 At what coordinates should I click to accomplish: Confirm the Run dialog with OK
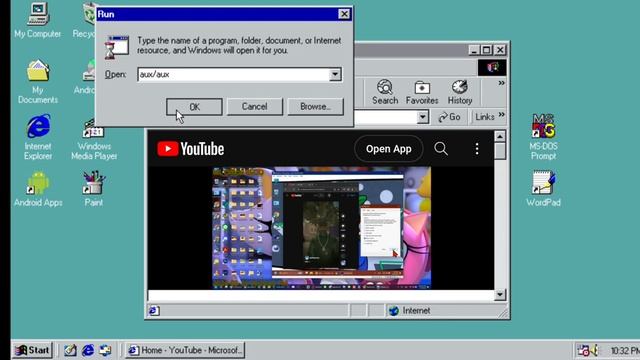pos(194,107)
